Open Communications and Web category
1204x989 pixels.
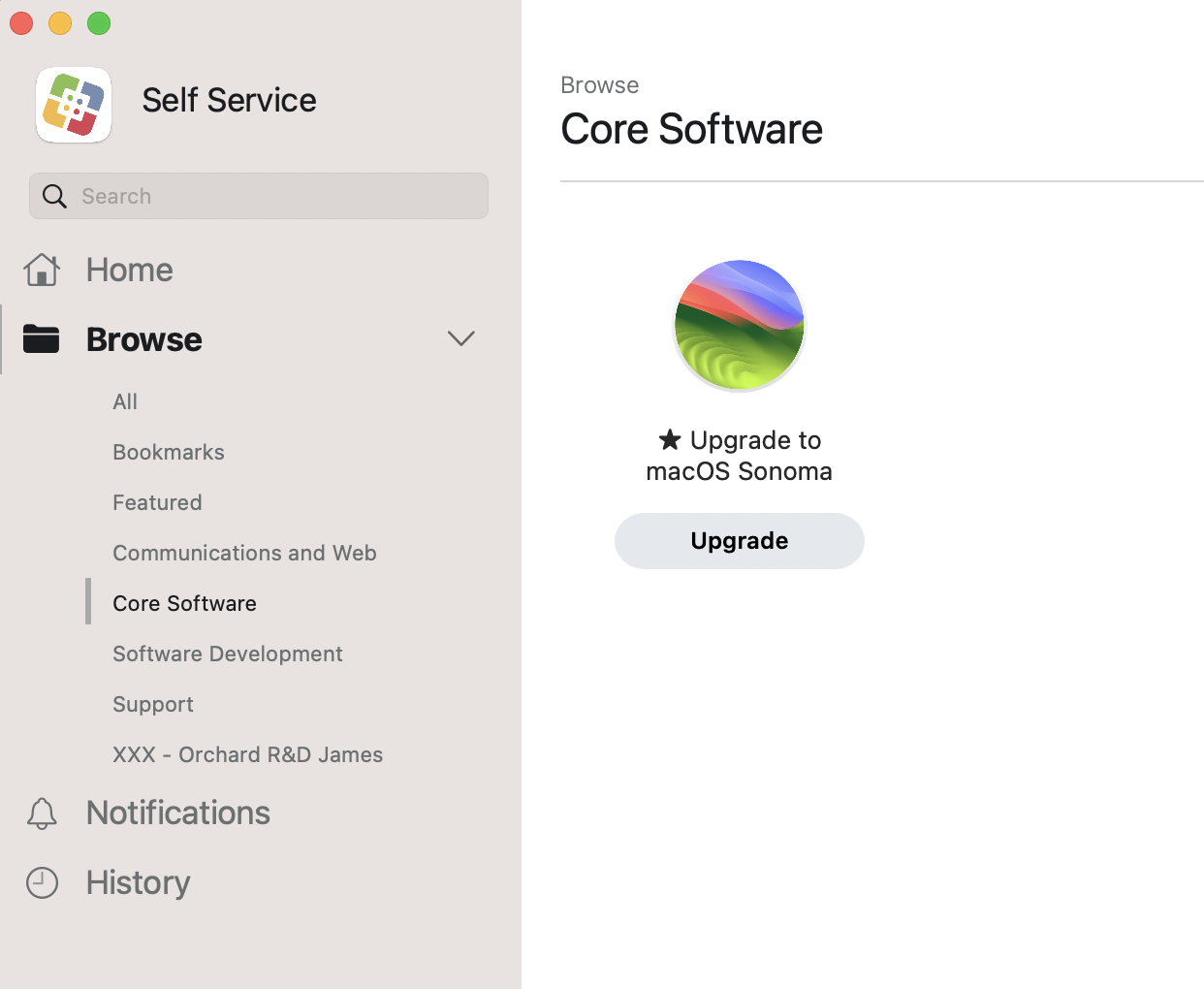[244, 553]
